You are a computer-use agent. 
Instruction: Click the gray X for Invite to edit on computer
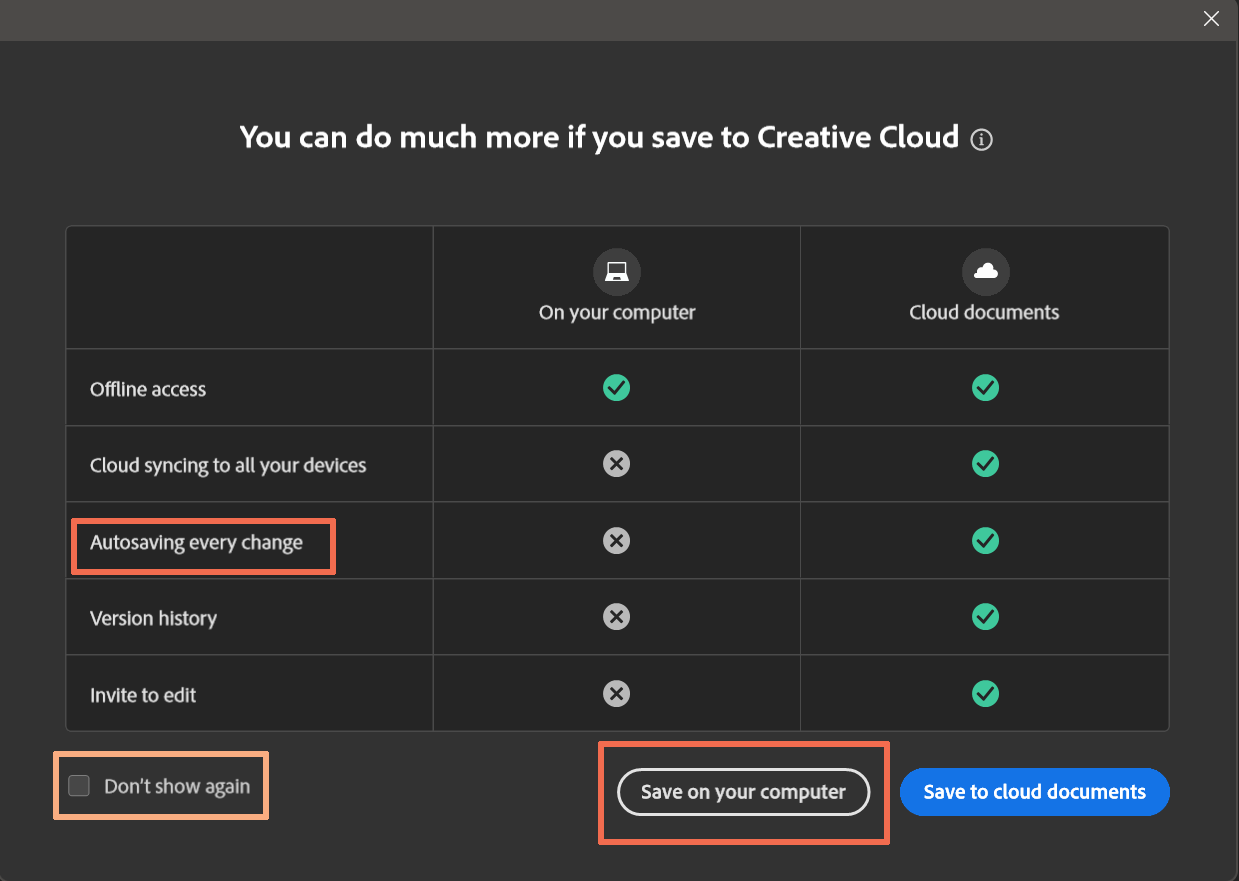coord(617,693)
